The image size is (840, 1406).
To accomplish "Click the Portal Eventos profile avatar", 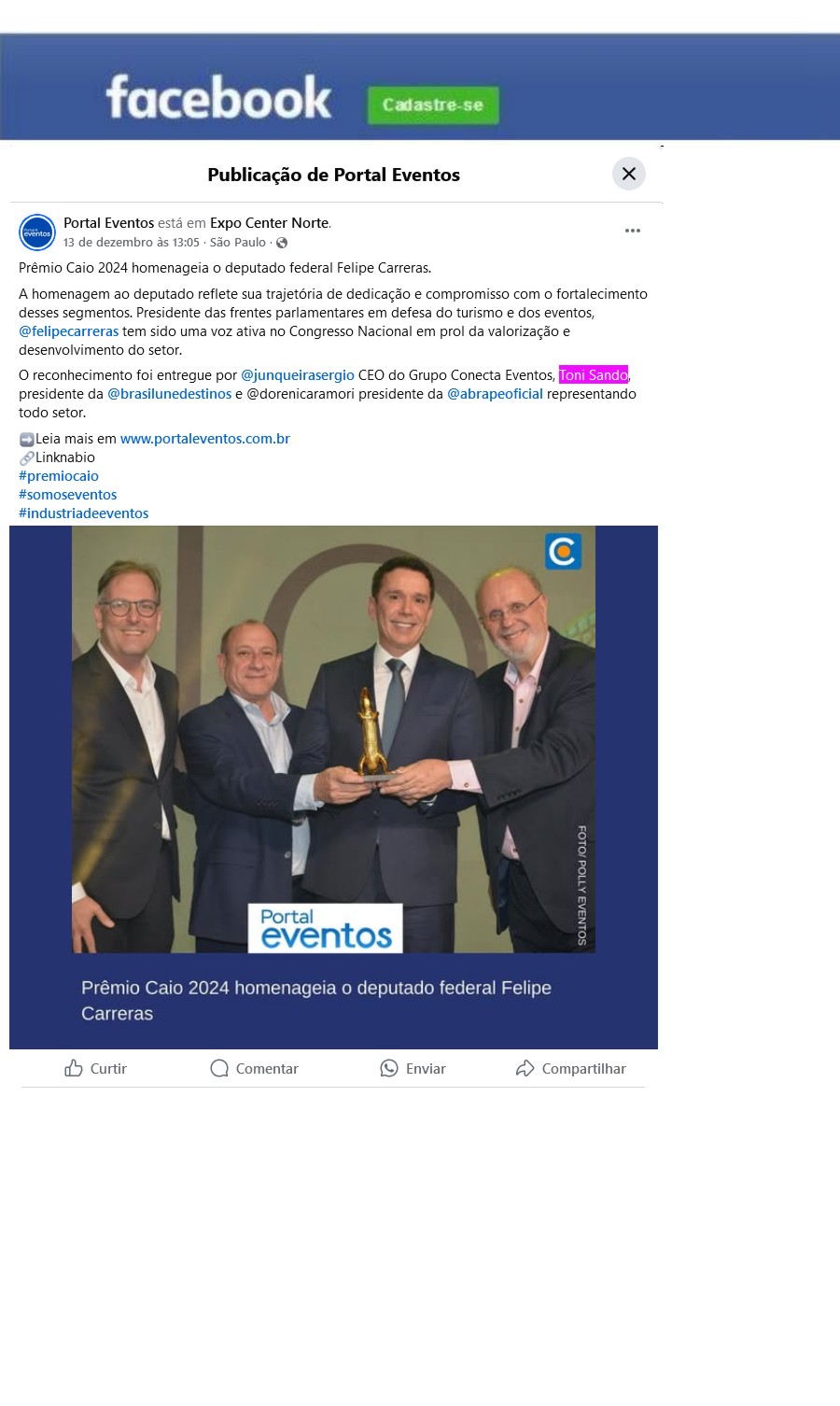I will [x=37, y=232].
